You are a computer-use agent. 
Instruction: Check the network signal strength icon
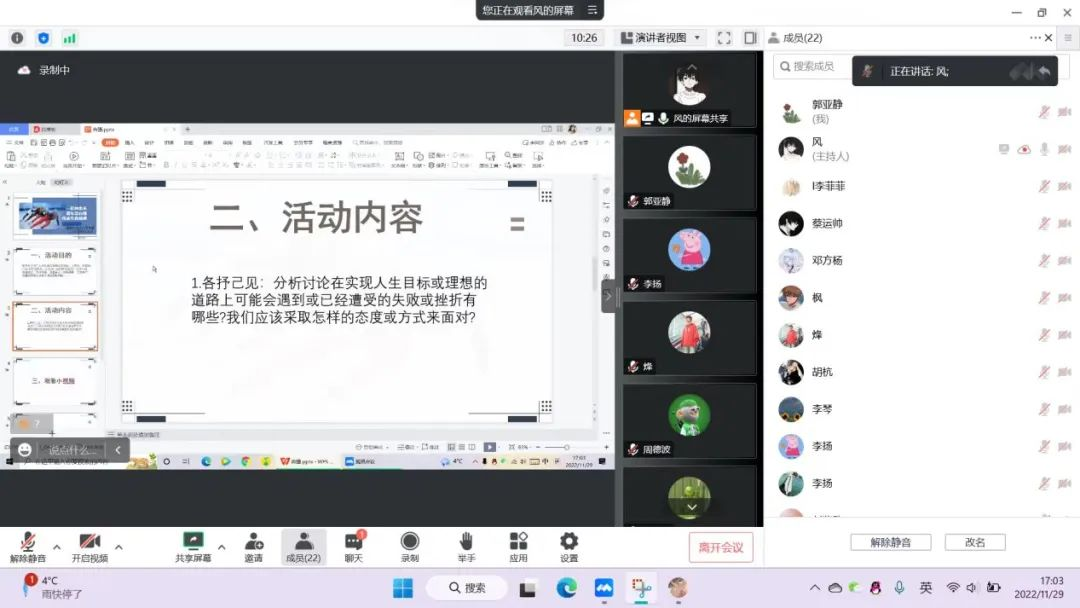pos(69,38)
